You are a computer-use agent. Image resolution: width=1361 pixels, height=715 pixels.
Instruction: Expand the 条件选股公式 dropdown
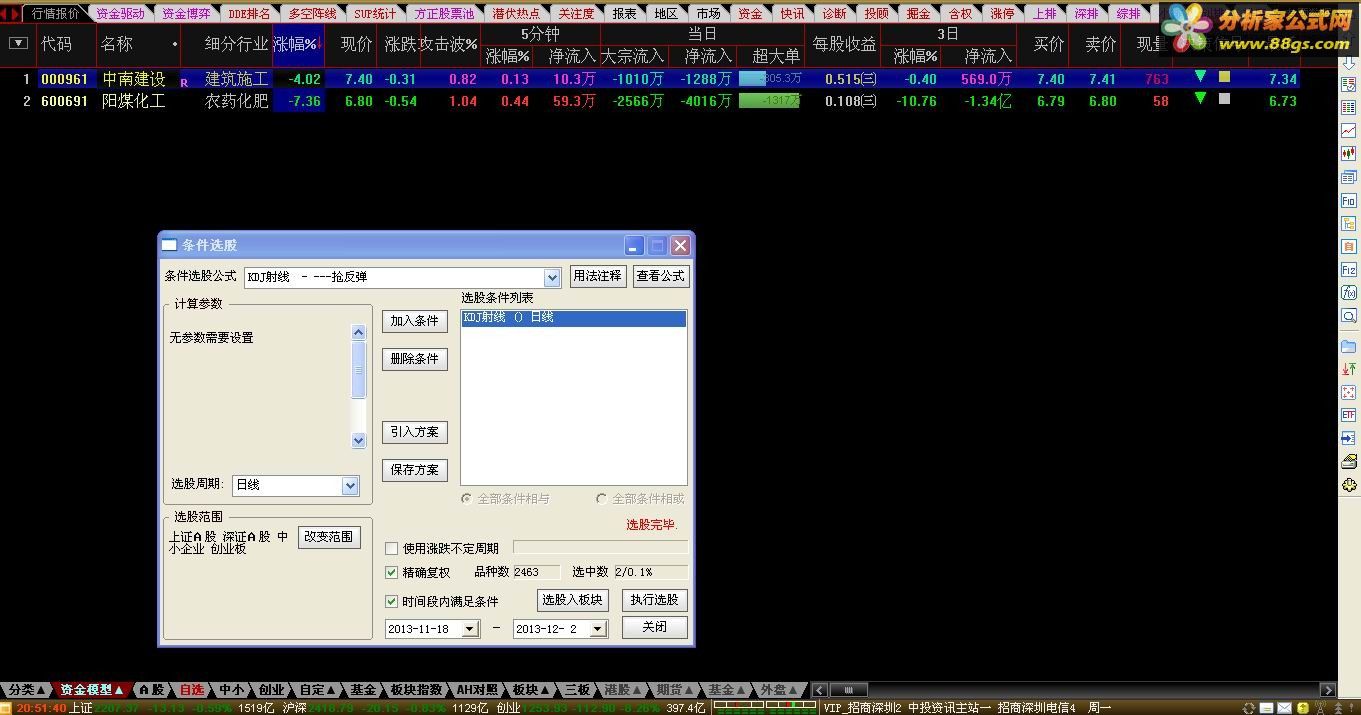(x=552, y=277)
